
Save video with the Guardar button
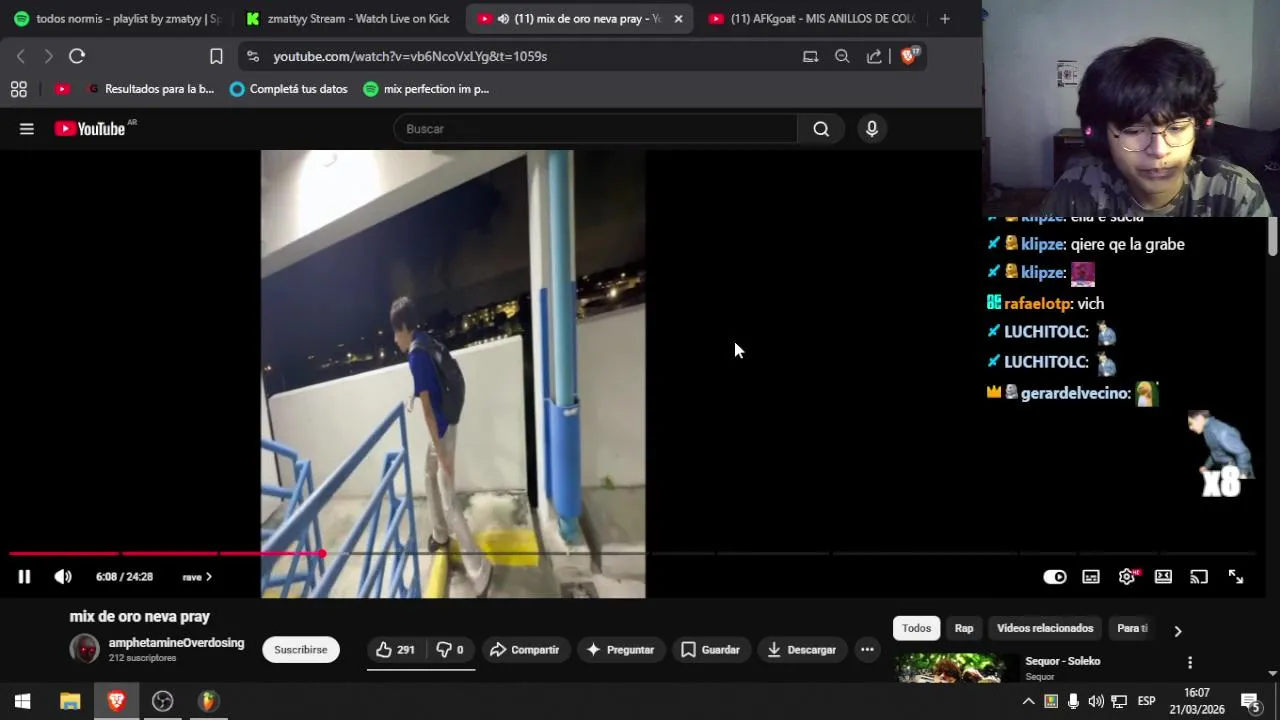[710, 650]
